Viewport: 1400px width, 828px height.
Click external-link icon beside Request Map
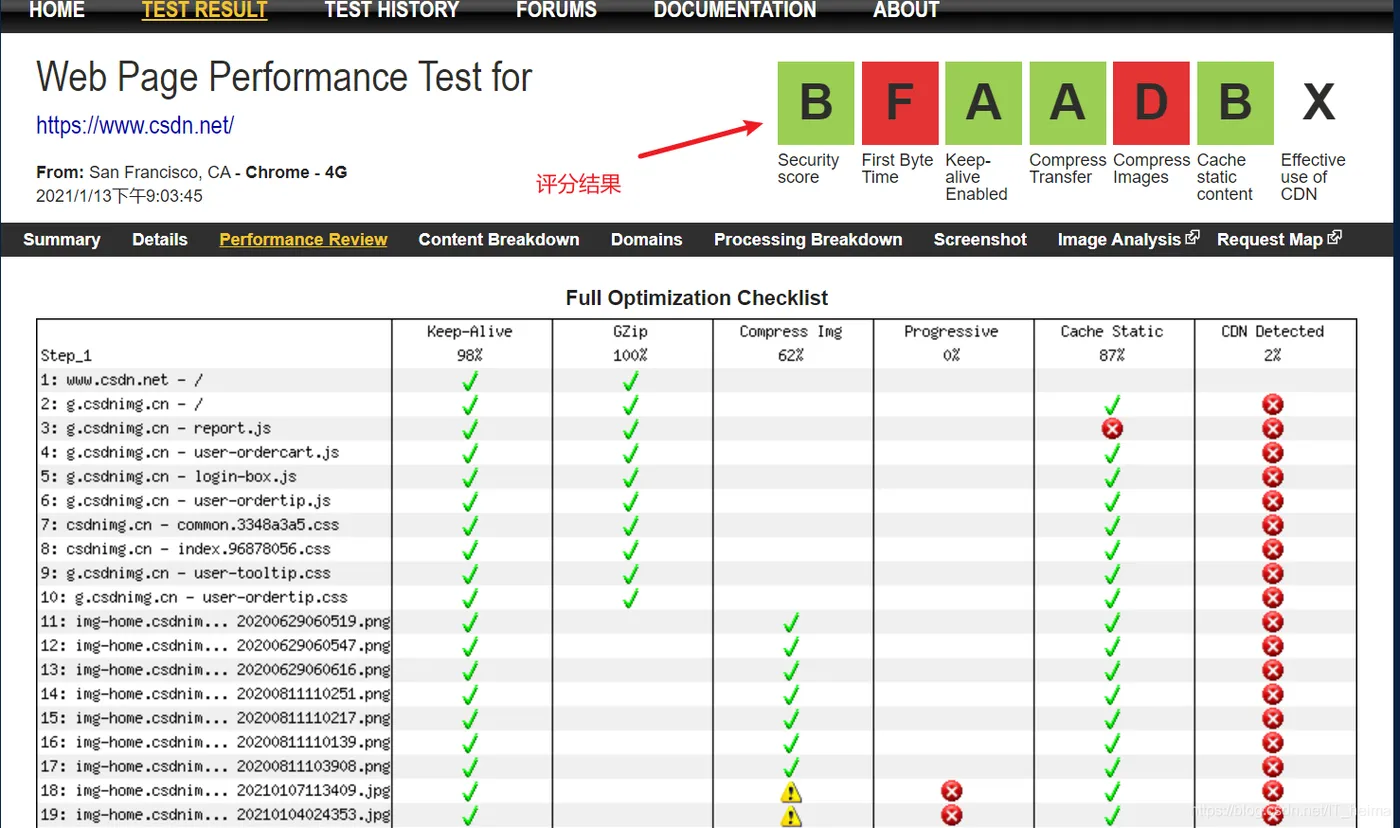pyautogui.click(x=1334, y=238)
